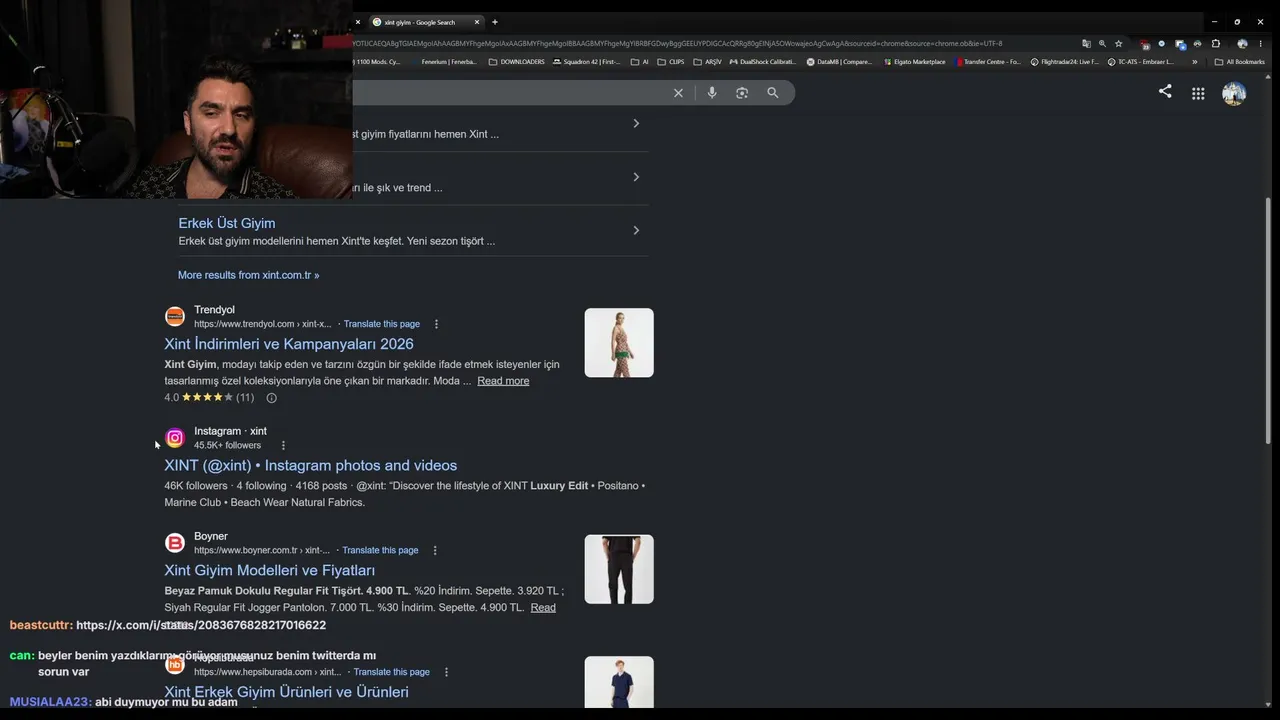Open the TC-ATS Embraer bookmark
The height and width of the screenshot is (720, 1280).
[x=1141, y=62]
